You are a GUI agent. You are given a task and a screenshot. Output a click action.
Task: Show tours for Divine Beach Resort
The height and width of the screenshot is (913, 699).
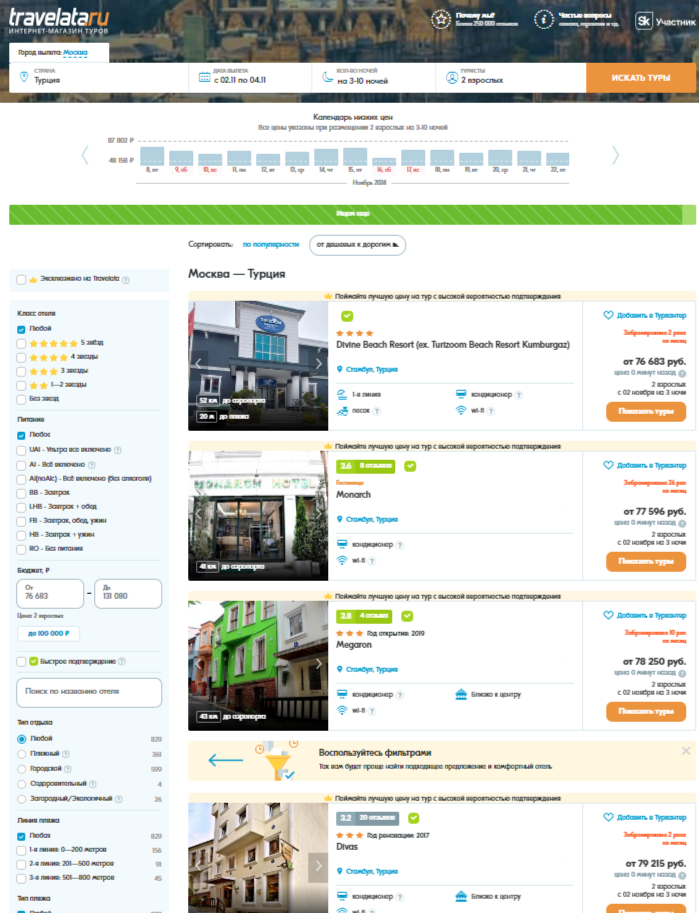pos(645,411)
